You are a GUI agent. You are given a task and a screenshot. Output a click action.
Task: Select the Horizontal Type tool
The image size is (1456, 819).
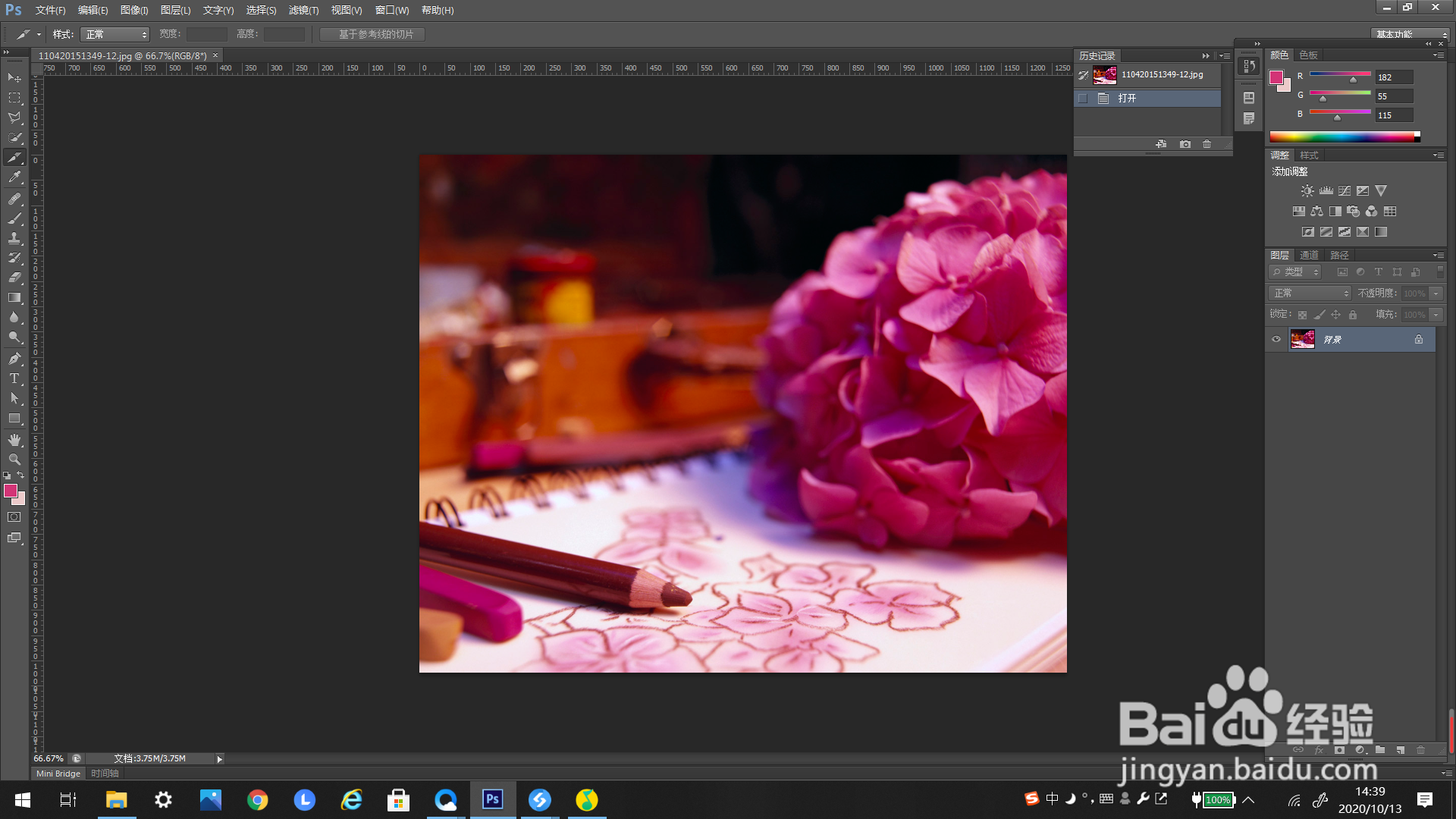14,378
